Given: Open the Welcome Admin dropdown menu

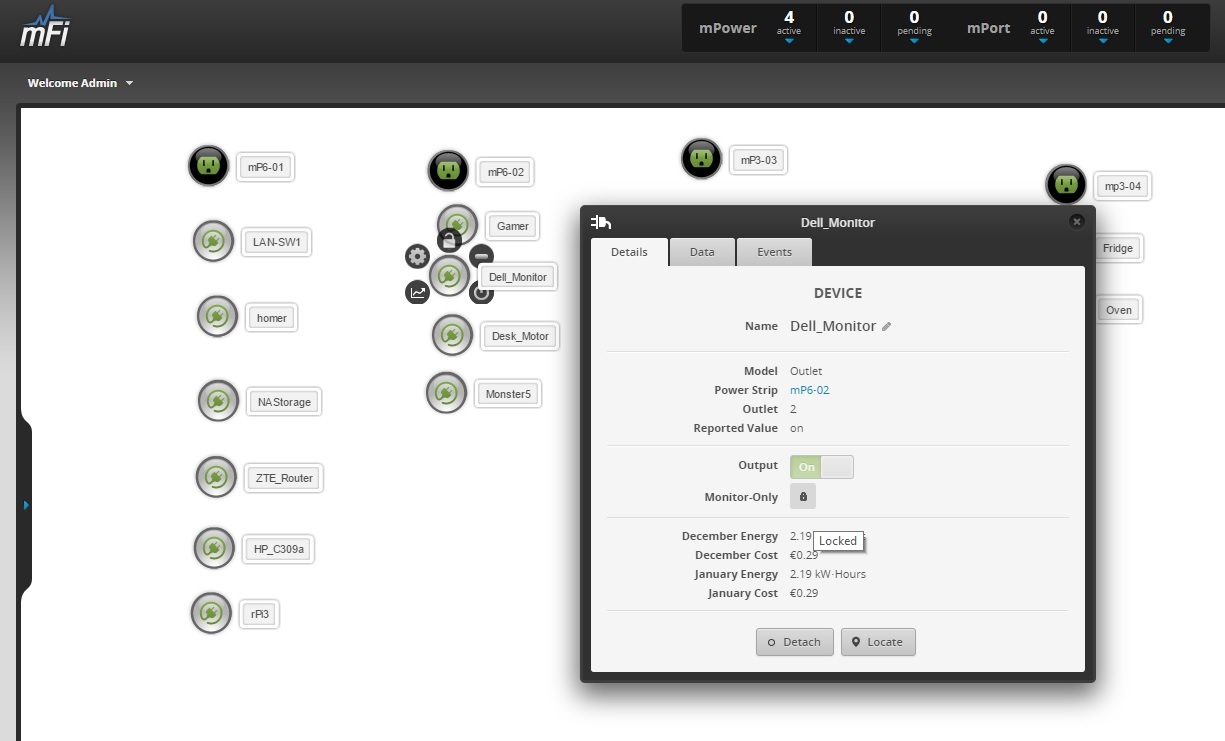Looking at the screenshot, I should [80, 83].
